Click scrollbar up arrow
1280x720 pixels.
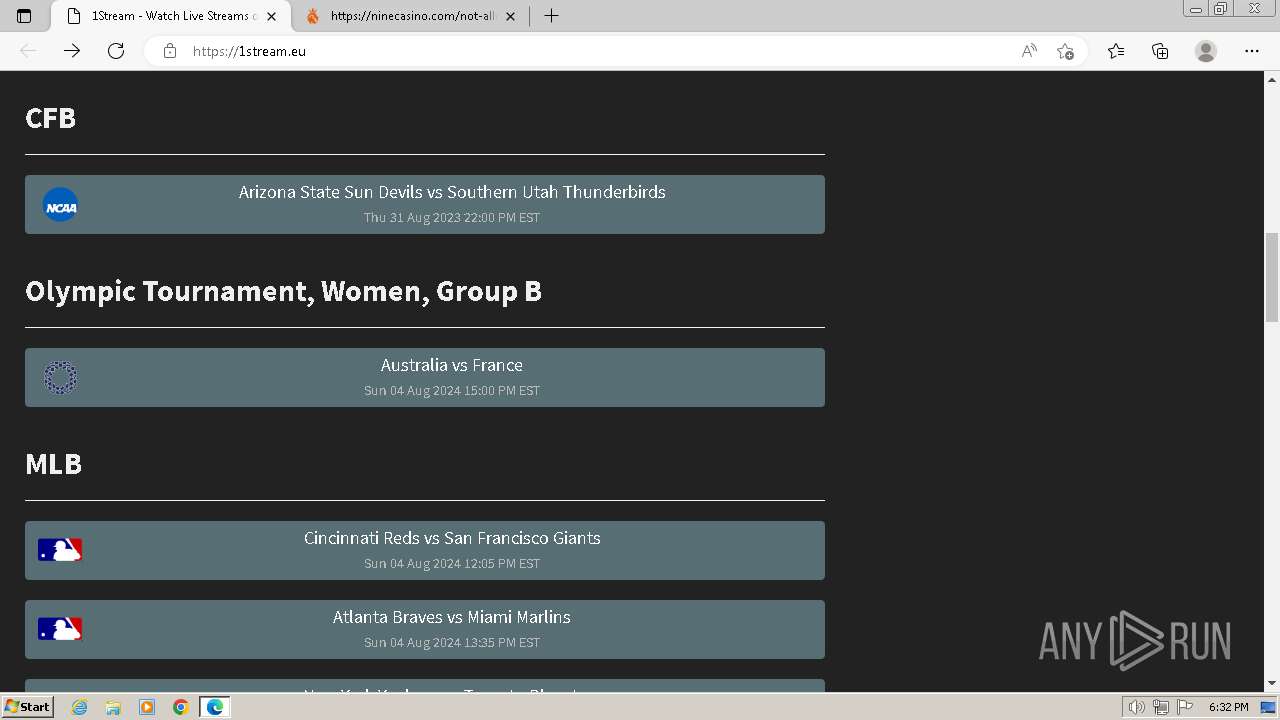point(1272,78)
